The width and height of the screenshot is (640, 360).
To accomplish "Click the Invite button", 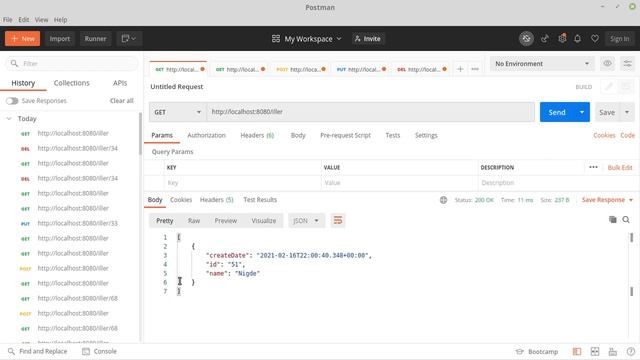I will click(x=368, y=39).
